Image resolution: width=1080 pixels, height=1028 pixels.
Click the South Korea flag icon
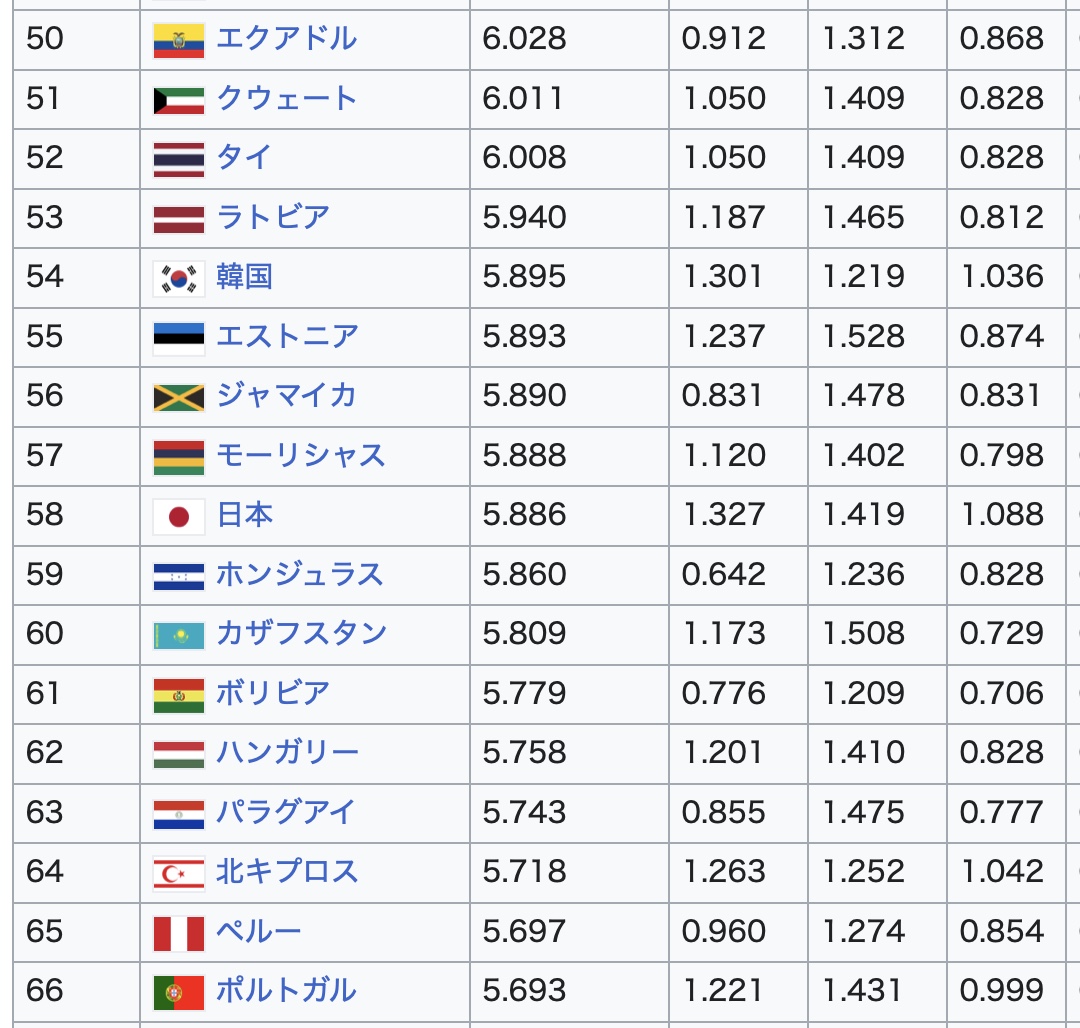(x=179, y=277)
